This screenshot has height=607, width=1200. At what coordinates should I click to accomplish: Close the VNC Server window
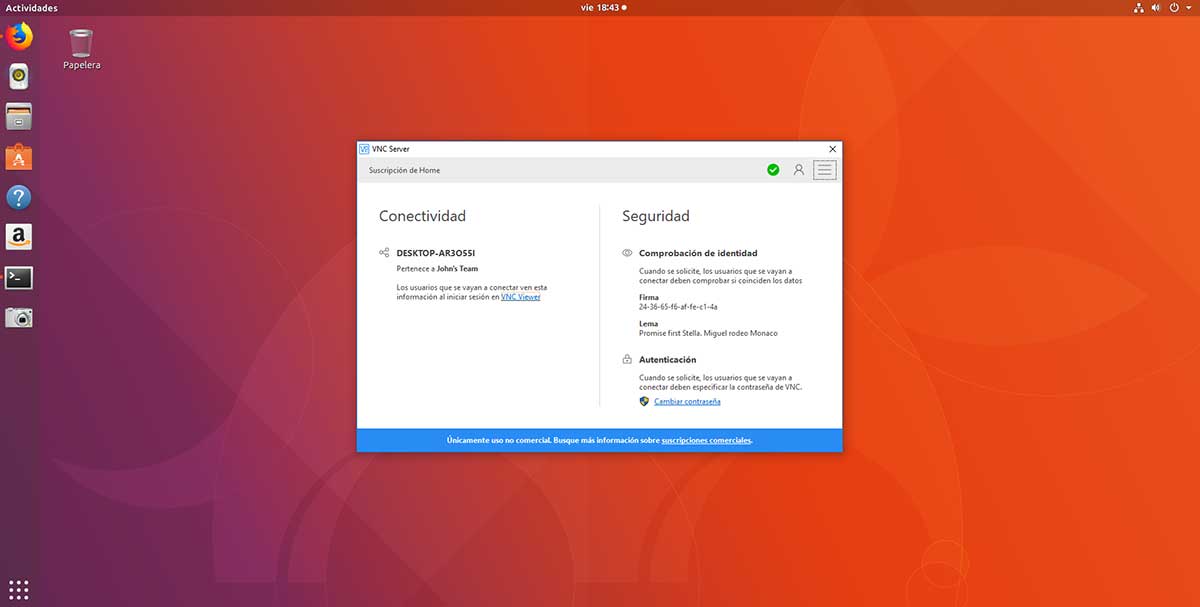coord(832,149)
